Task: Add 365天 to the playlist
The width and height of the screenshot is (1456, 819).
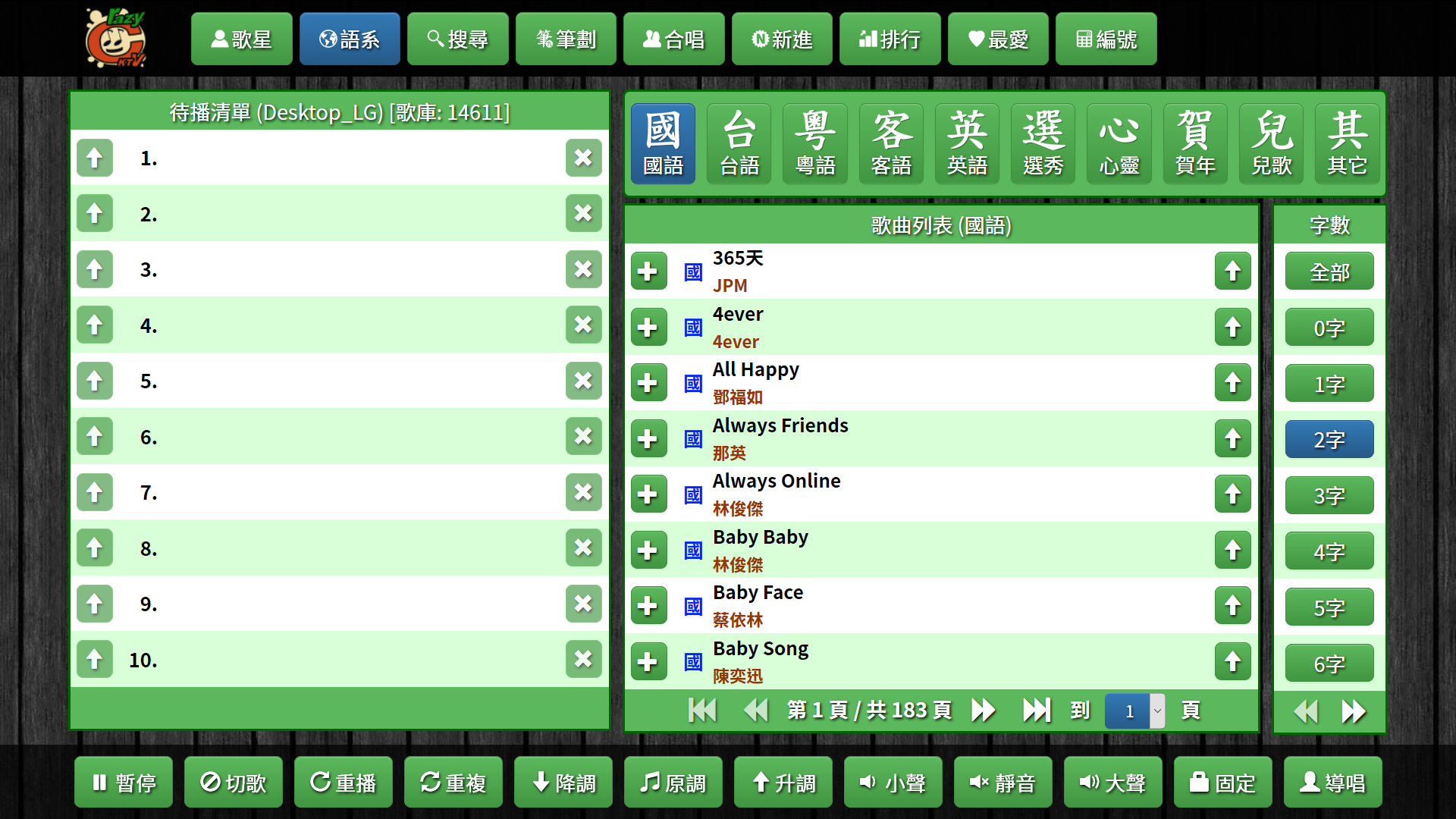Action: (x=648, y=271)
